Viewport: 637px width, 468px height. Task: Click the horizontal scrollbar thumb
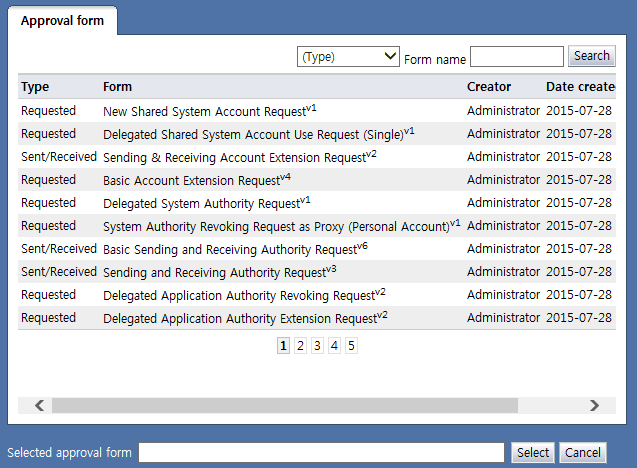[x=285, y=405]
